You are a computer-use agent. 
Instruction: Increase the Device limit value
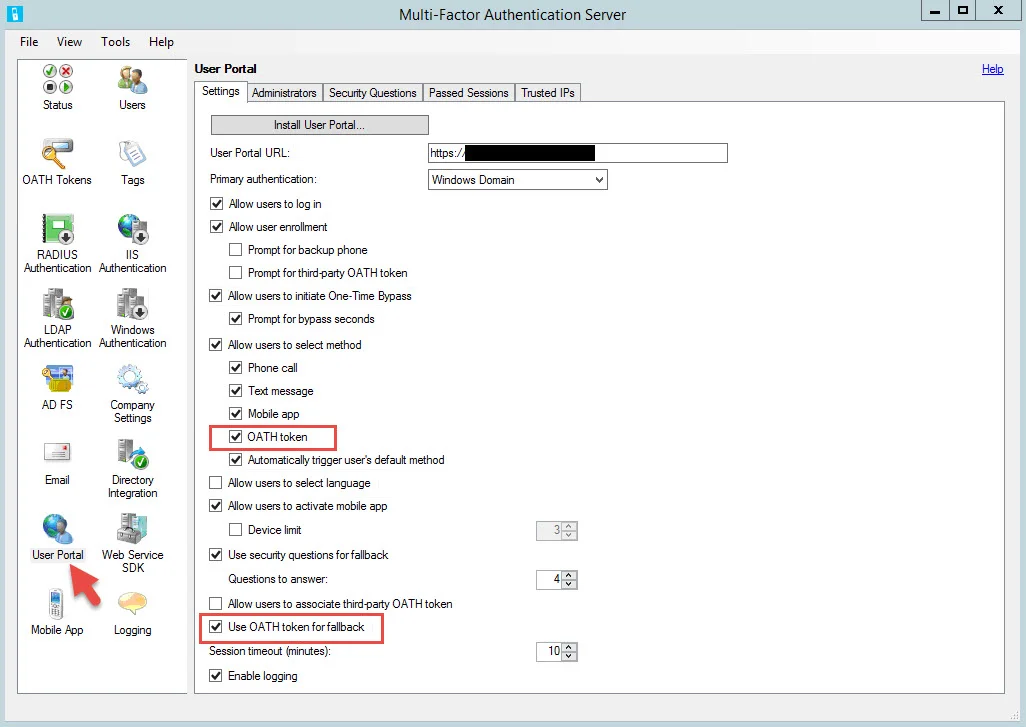click(x=569, y=526)
